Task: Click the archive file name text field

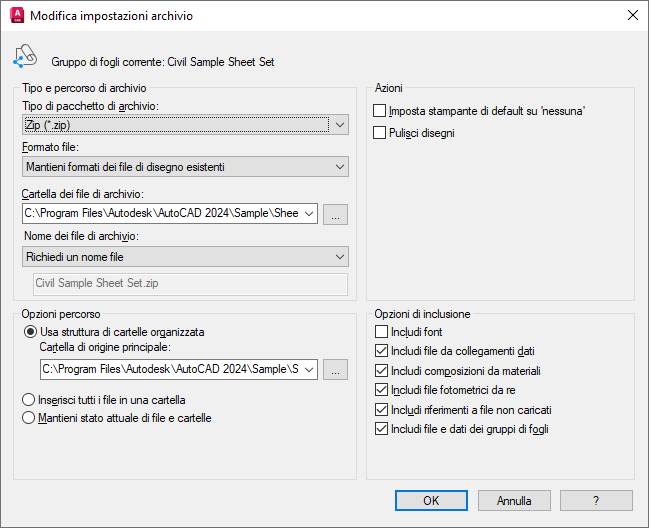Action: click(190, 284)
